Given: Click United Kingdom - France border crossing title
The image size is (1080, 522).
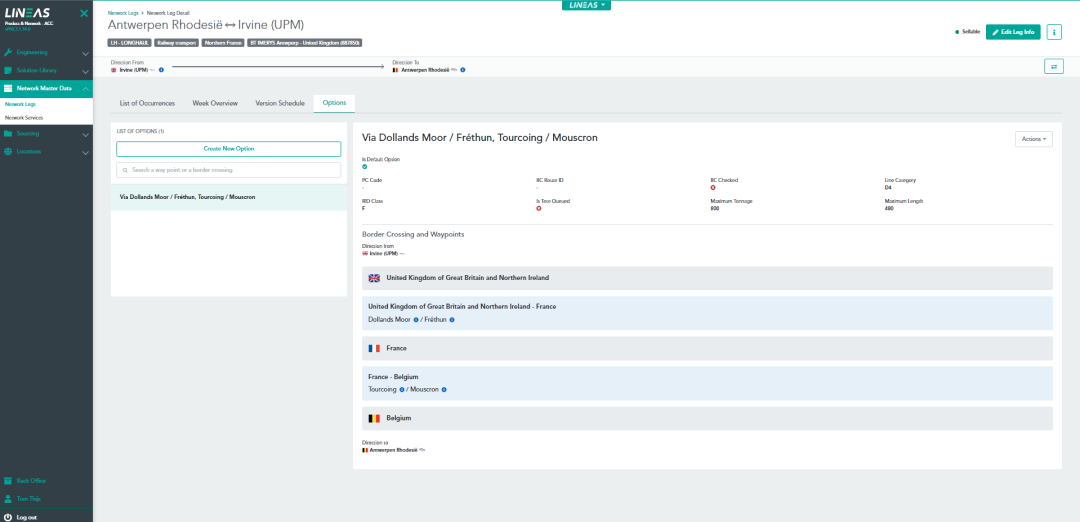Looking at the screenshot, I should 462,306.
